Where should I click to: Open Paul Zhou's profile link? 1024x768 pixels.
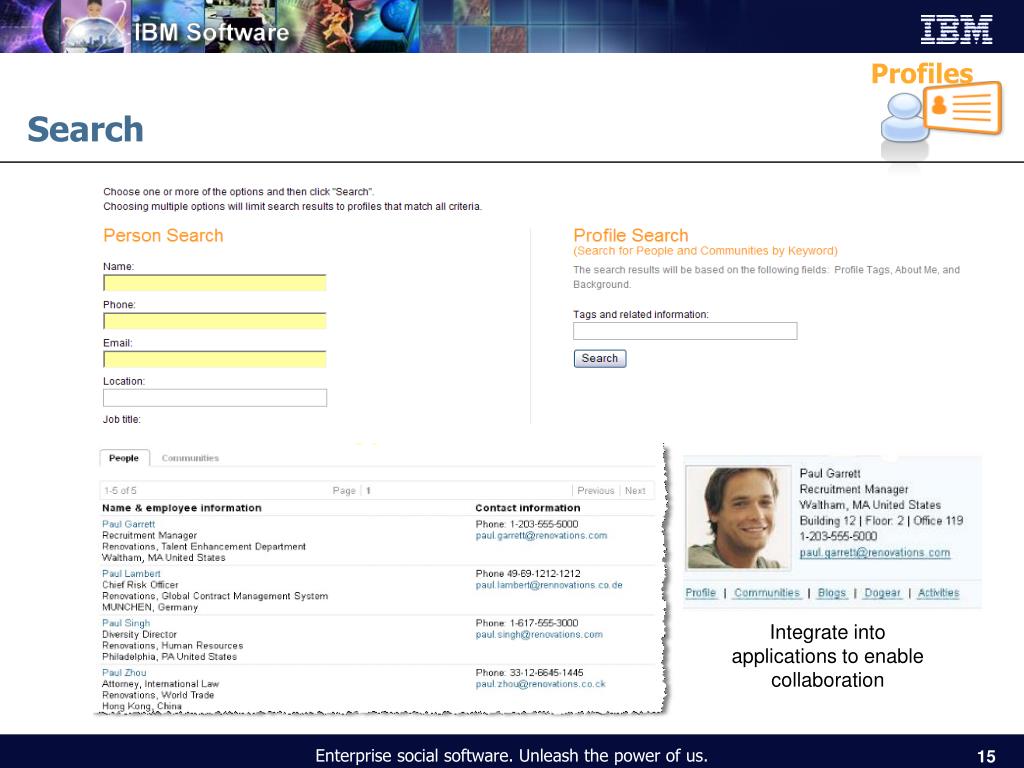pyautogui.click(x=124, y=673)
